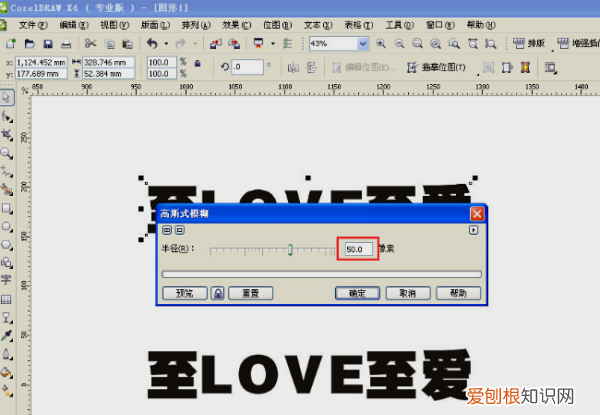Click the Print icon
Viewport: 600px width, 415px height.
[x=66, y=44]
